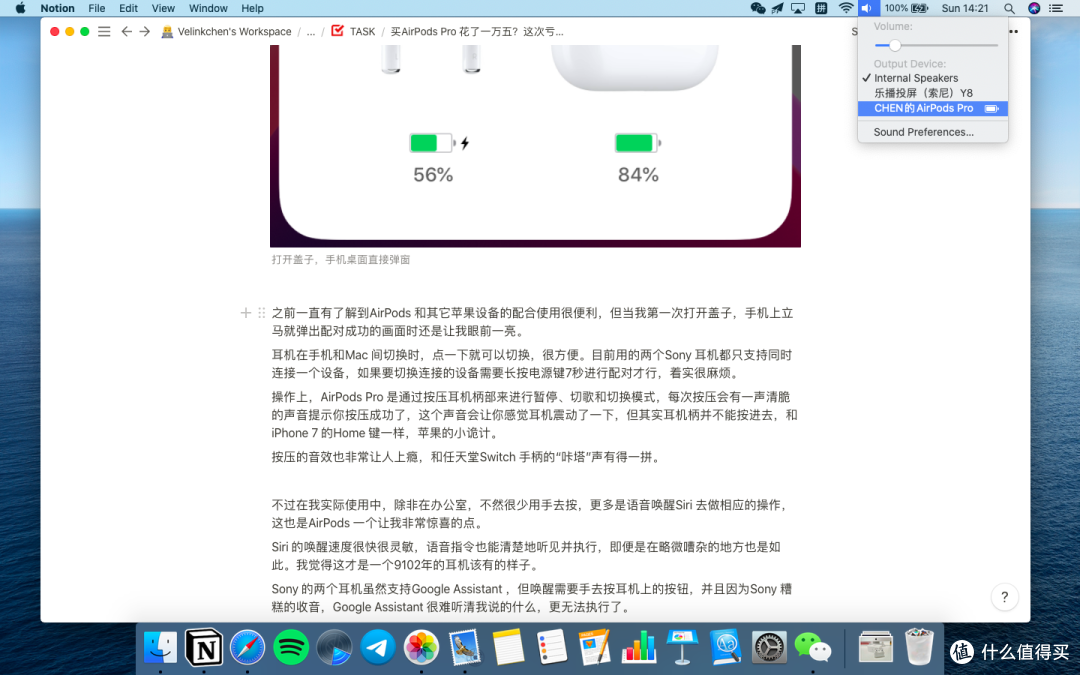
Task: Open Pages from the Dock
Action: [x=595, y=647]
